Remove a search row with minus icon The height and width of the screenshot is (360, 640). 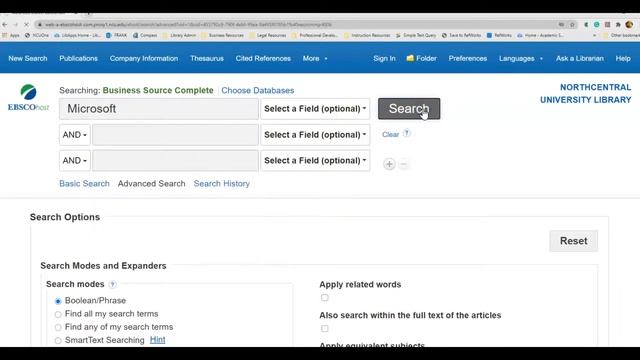pos(403,164)
